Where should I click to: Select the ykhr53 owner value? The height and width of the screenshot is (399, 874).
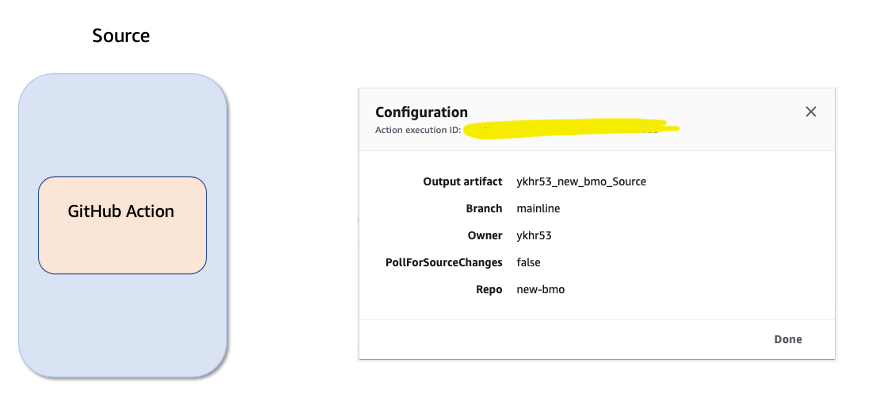[x=534, y=235]
